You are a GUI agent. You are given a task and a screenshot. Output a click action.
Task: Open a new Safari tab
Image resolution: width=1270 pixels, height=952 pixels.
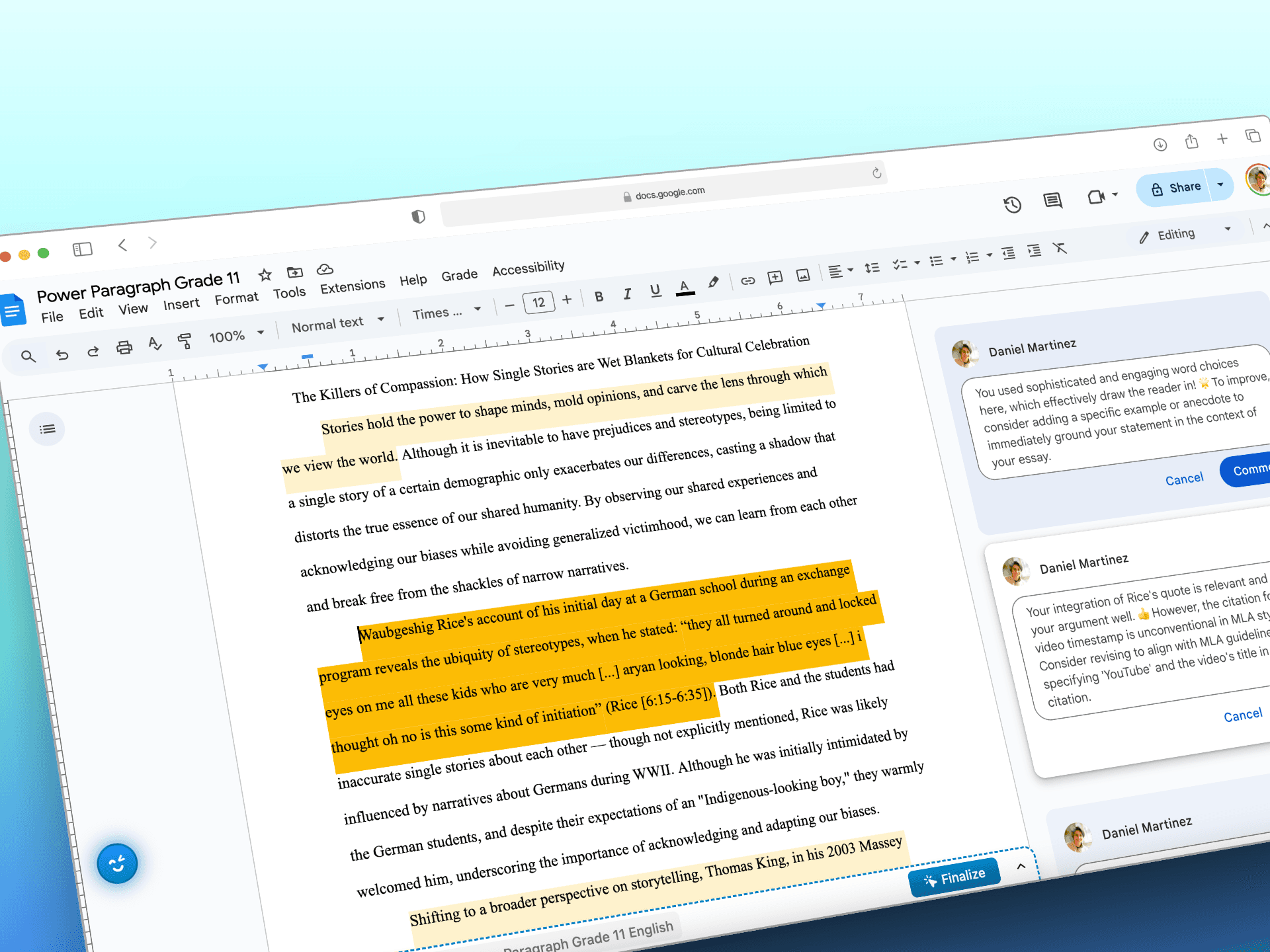click(1222, 139)
